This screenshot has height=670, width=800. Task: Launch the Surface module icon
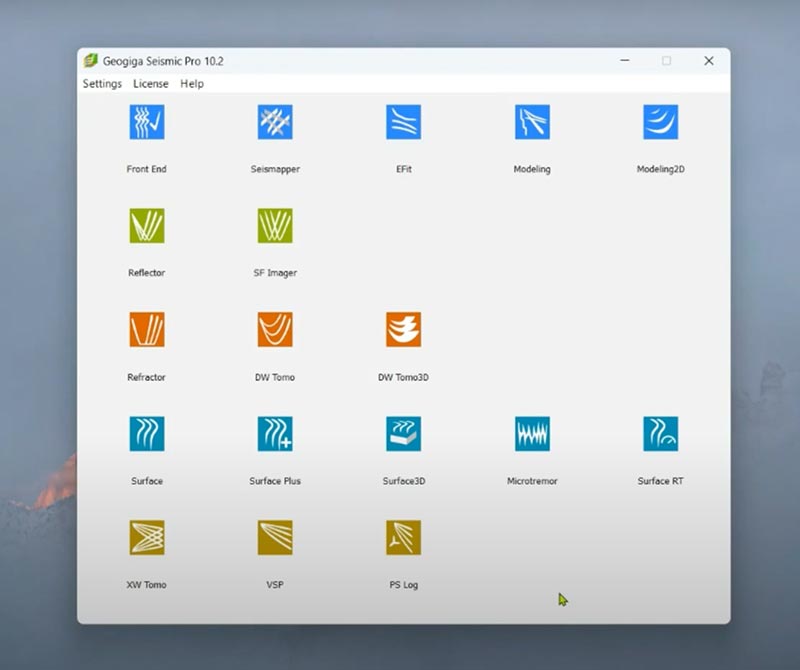(x=147, y=434)
